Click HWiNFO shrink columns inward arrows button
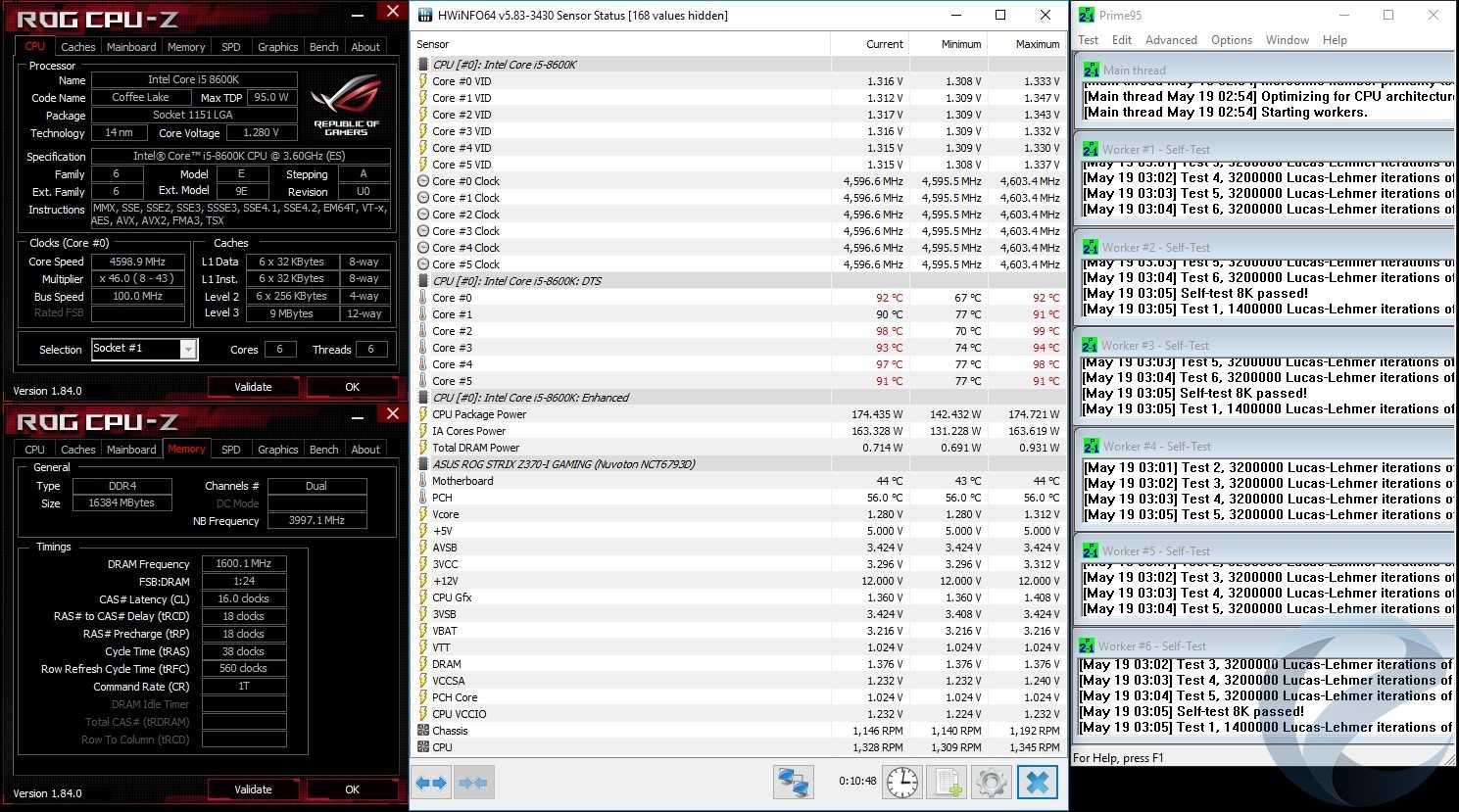The height and width of the screenshot is (812, 1459). coord(473,783)
